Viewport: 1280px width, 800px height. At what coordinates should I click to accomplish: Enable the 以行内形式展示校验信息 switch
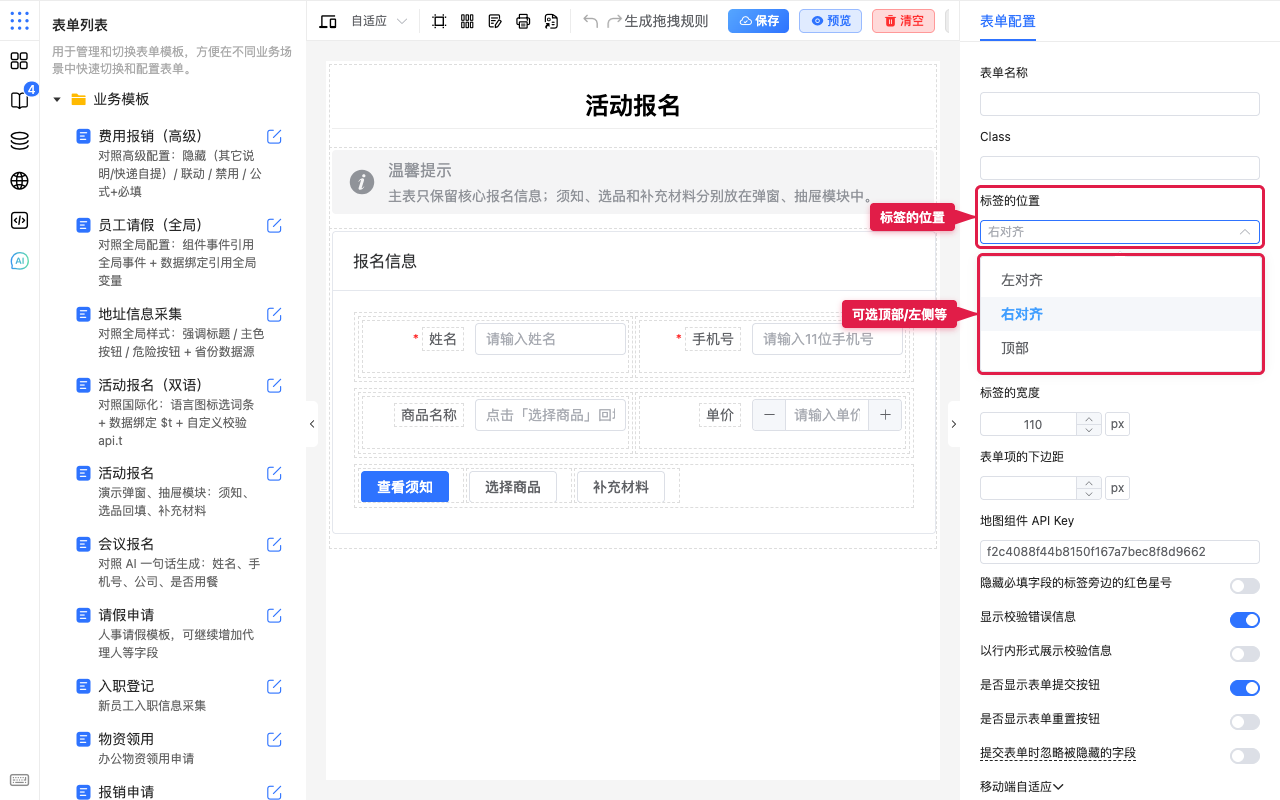[x=1245, y=654]
